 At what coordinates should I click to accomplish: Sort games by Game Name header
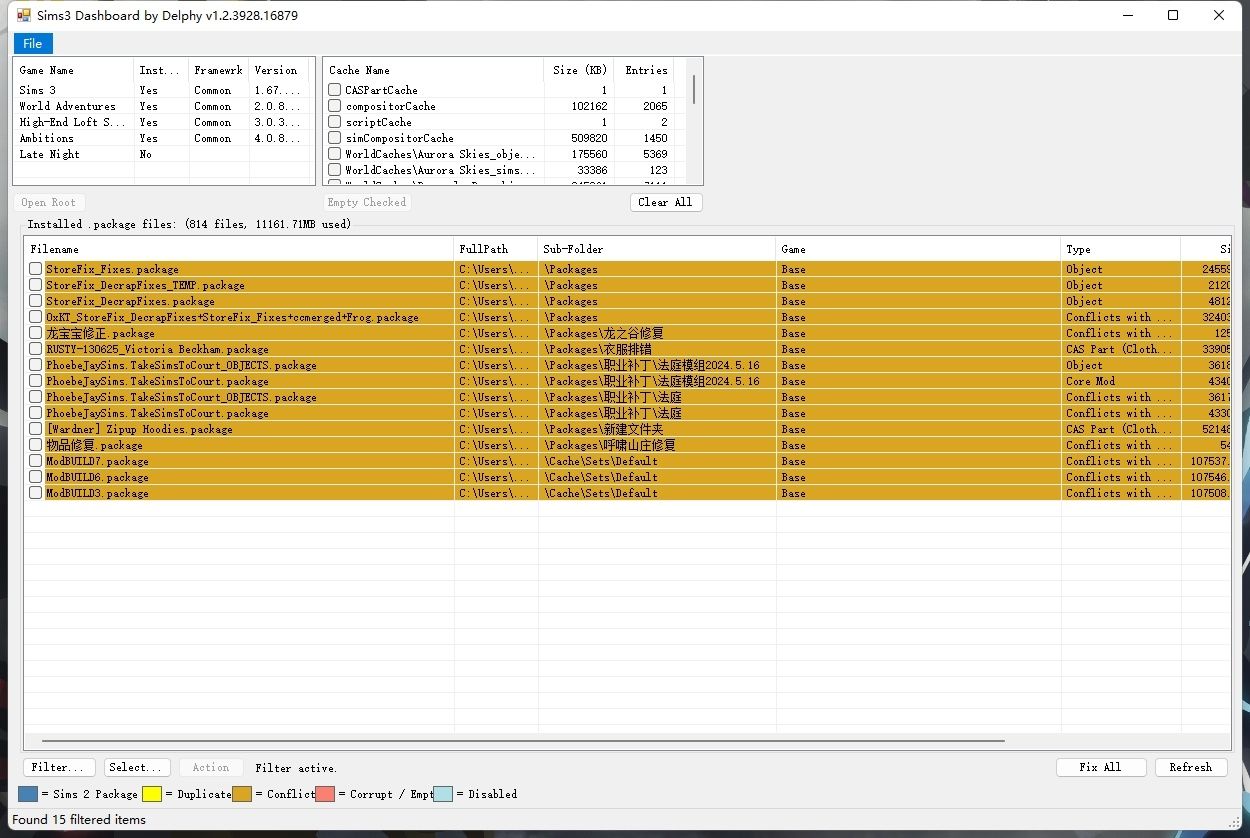coord(74,70)
